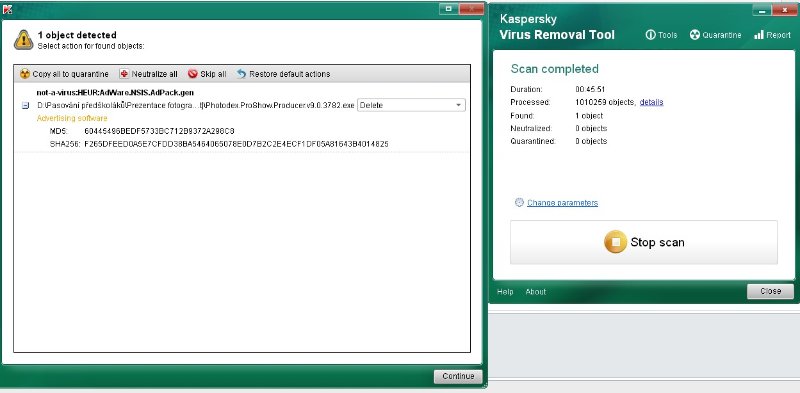This screenshot has height=393, width=800.
Task: Choose the Skip all button
Action: (x=207, y=74)
